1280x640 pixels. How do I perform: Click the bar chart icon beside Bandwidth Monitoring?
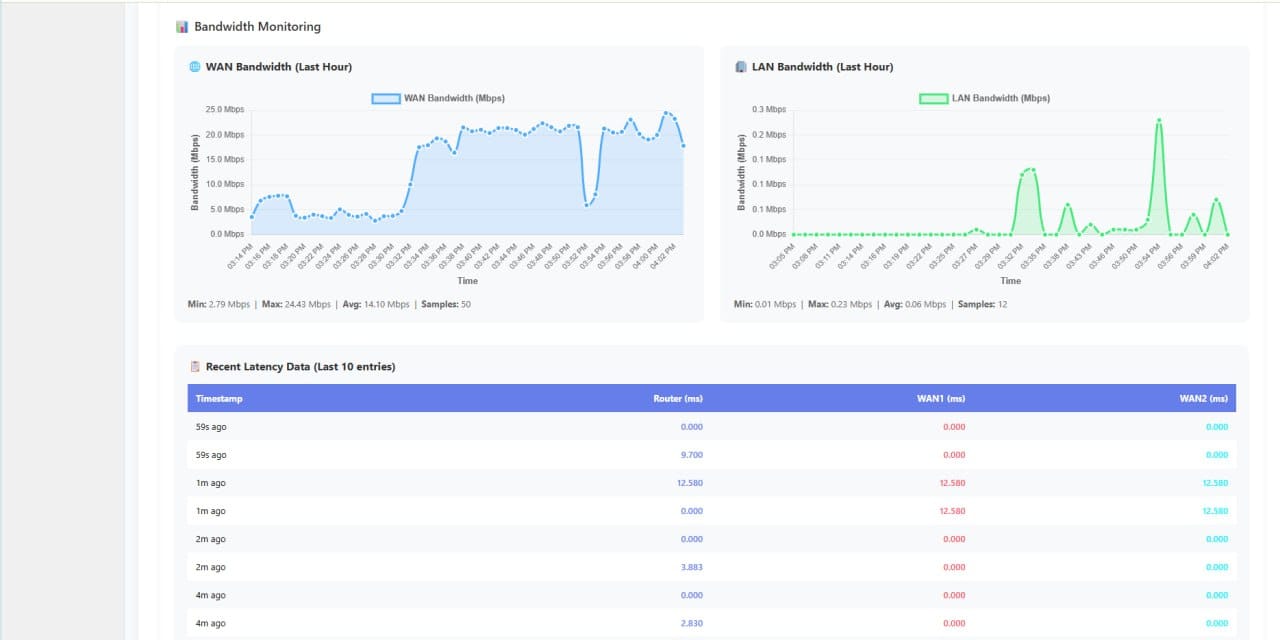pyautogui.click(x=182, y=27)
